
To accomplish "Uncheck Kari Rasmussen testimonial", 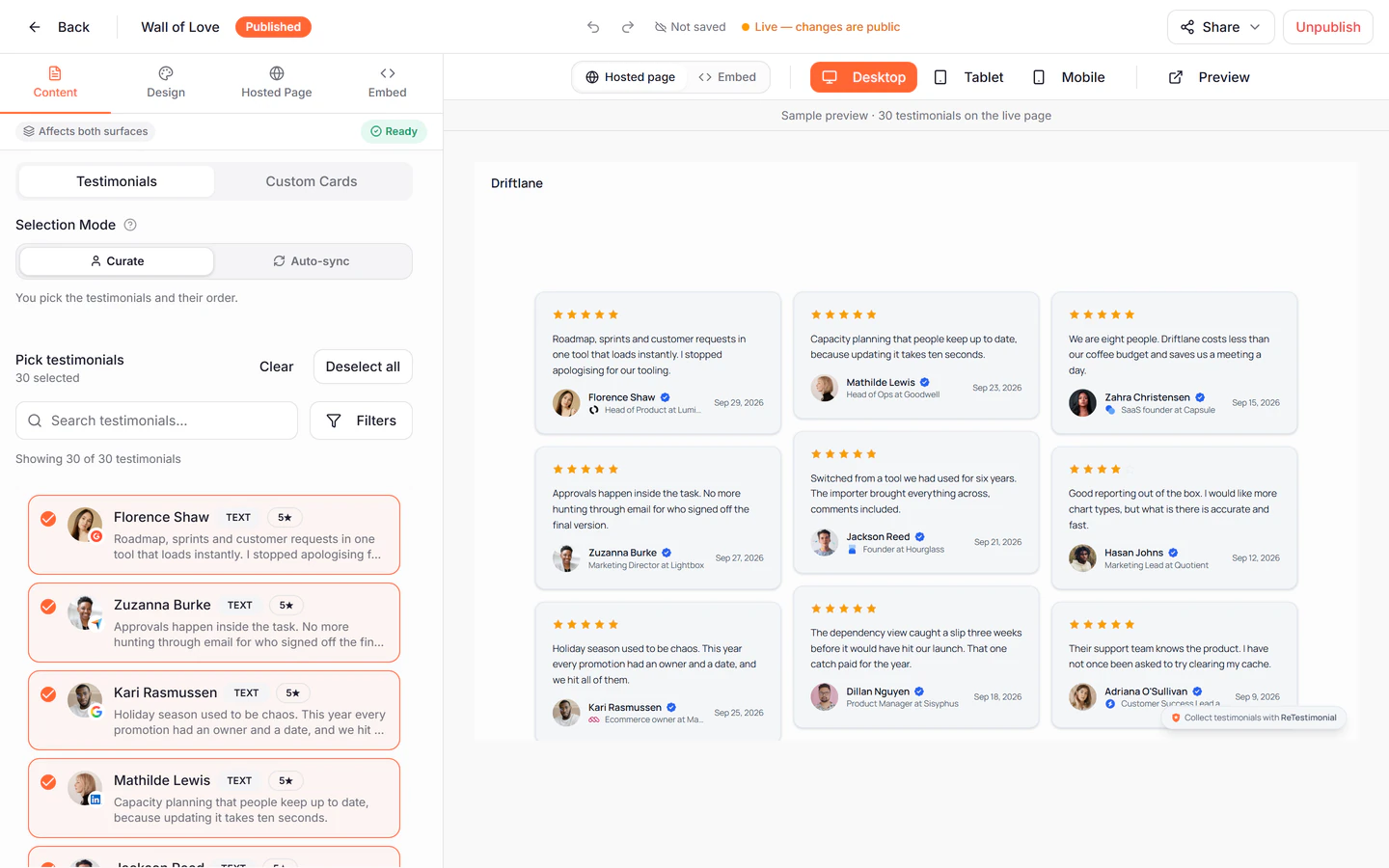I will pyautogui.click(x=47, y=694).
